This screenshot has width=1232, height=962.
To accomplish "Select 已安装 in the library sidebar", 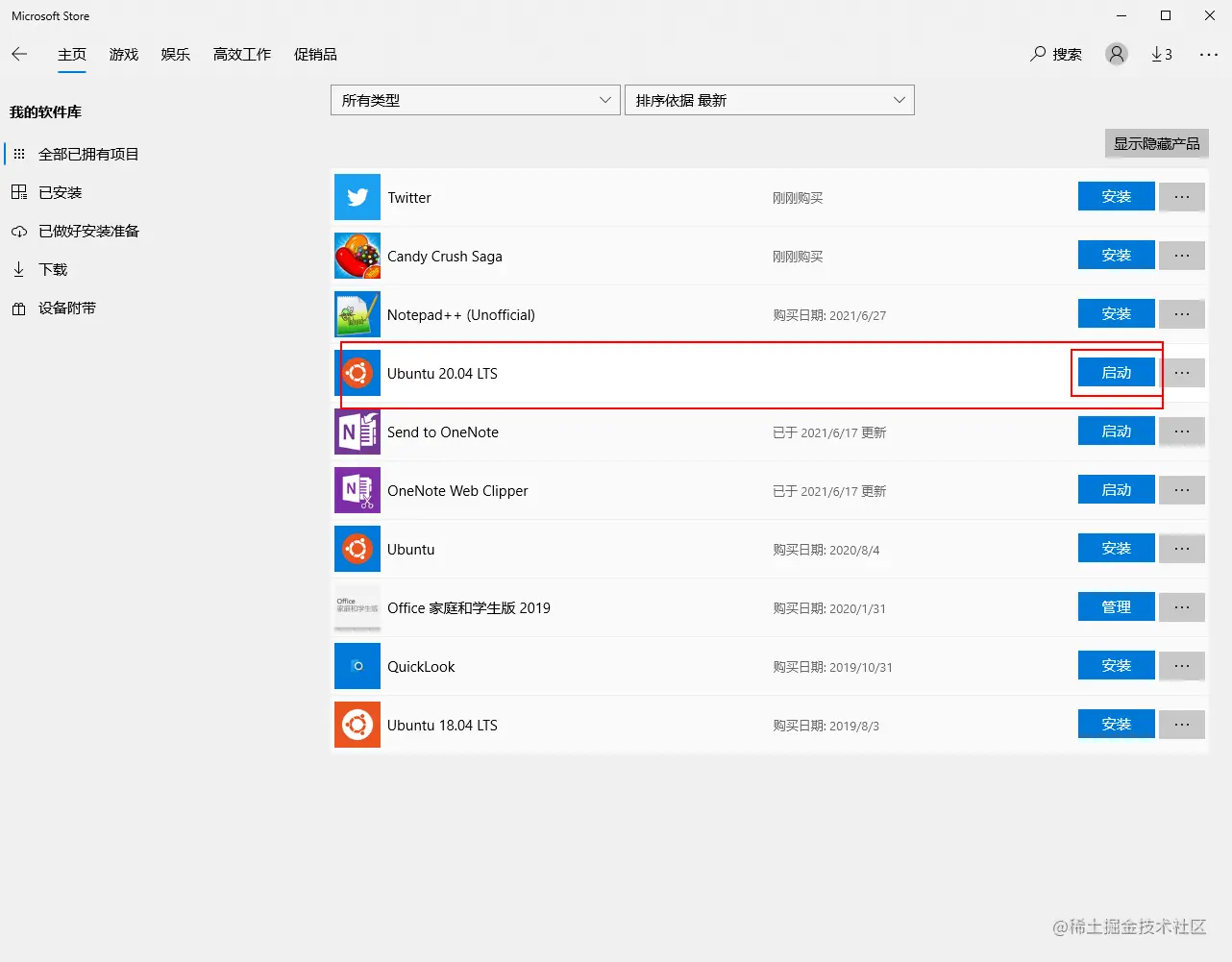I will coord(60,192).
